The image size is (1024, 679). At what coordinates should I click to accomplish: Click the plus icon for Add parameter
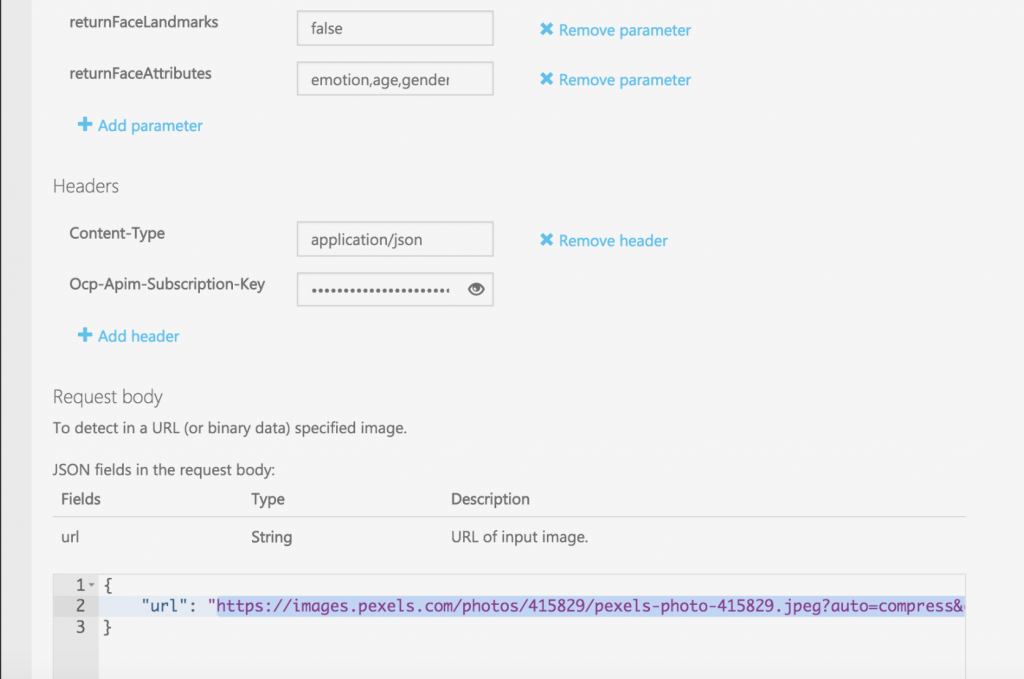tap(85, 125)
